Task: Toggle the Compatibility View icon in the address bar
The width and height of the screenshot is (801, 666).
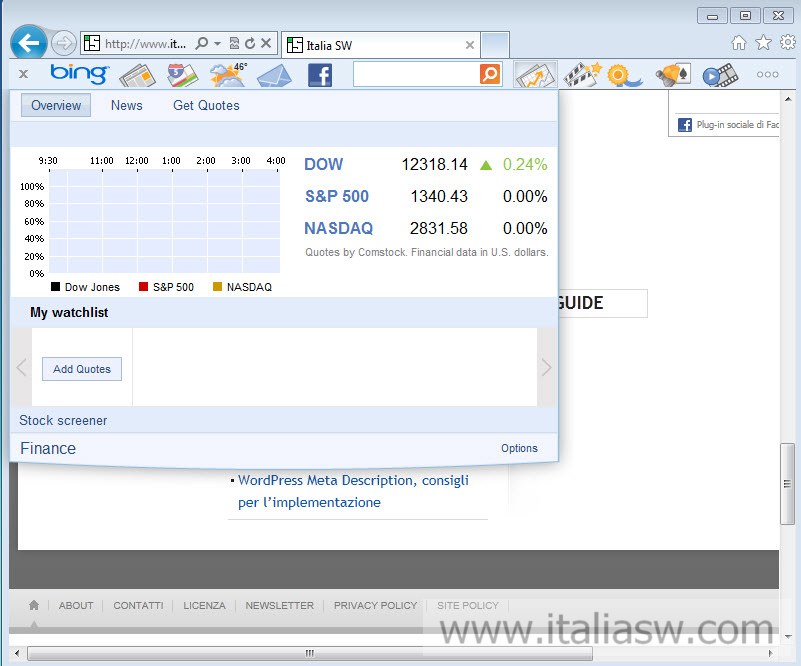Action: [x=234, y=43]
